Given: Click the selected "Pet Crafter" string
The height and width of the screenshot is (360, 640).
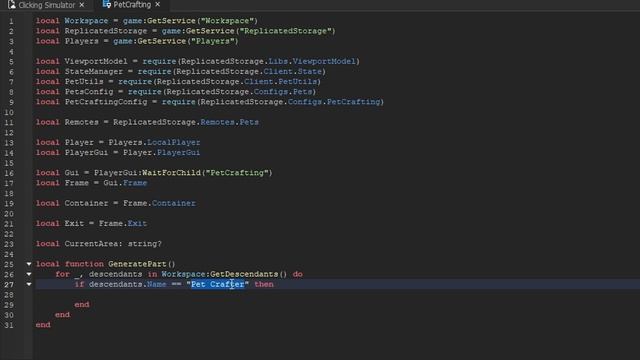Looking at the screenshot, I should tap(218, 284).
